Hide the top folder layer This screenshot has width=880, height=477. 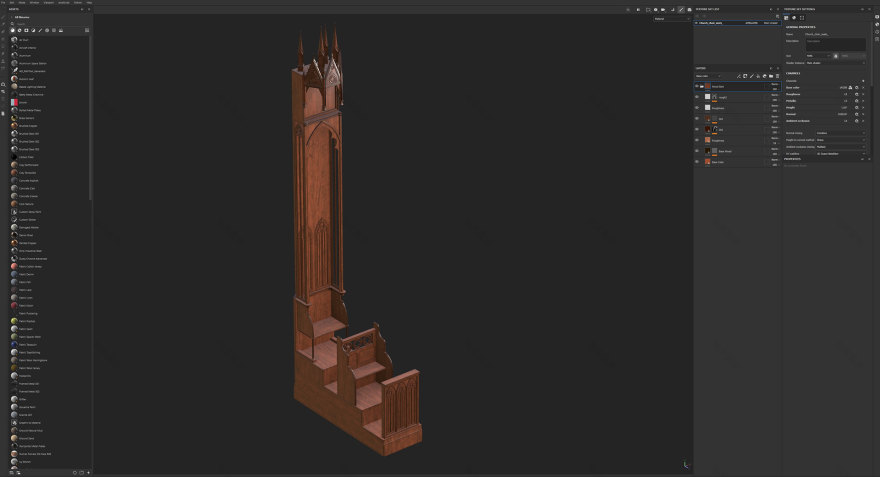pyautogui.click(x=697, y=86)
